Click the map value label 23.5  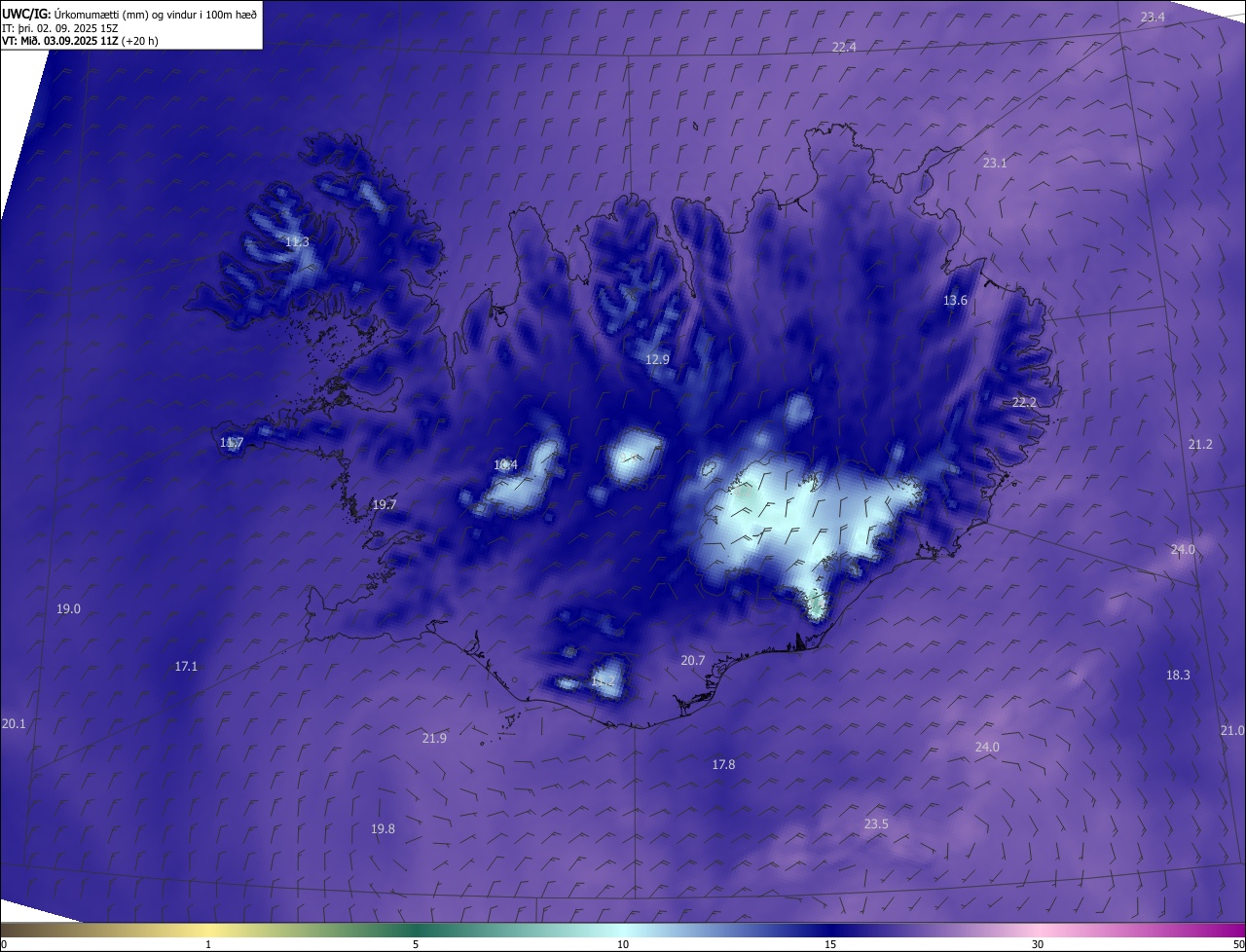[x=876, y=824]
